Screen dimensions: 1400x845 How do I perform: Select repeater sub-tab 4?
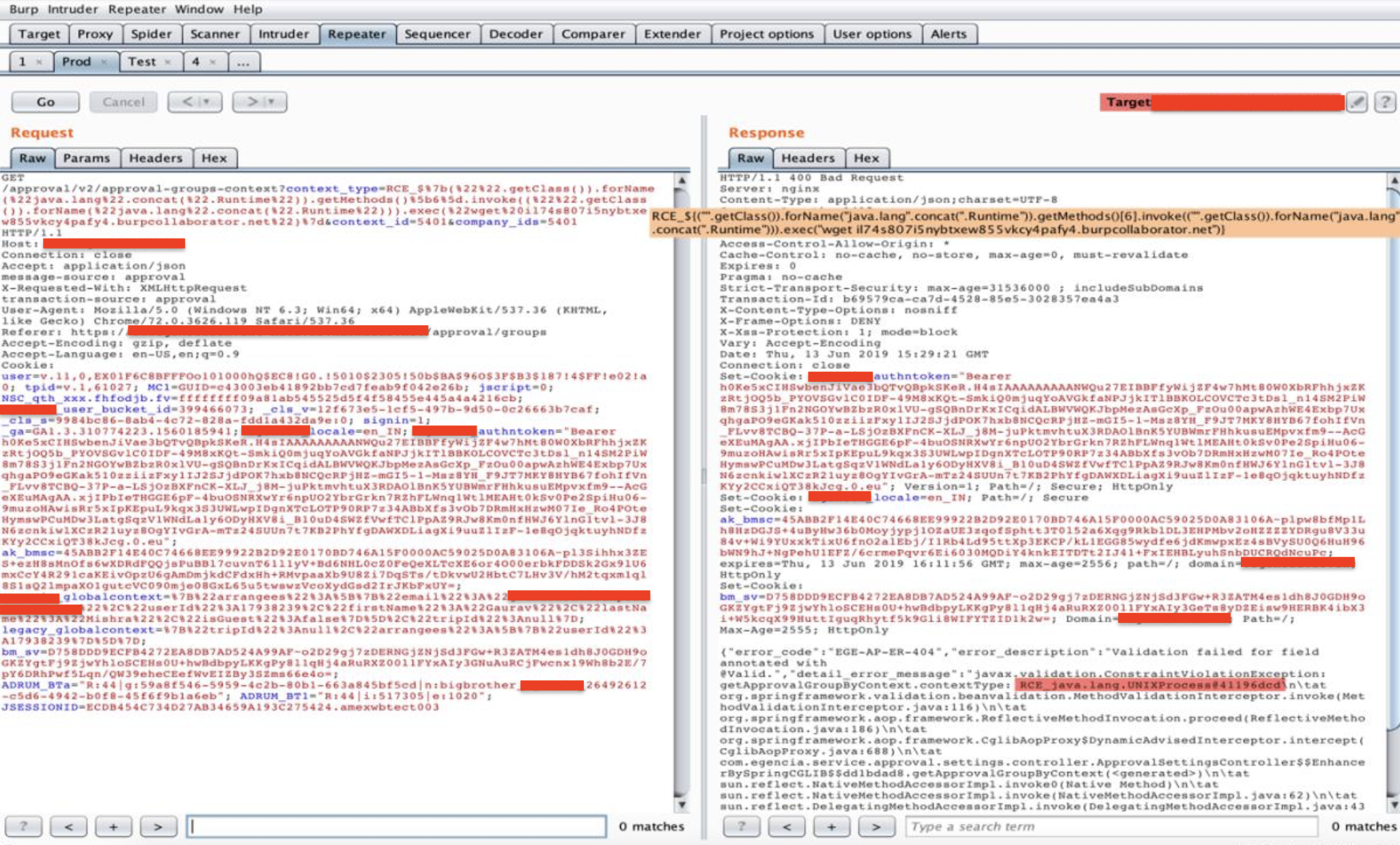tap(195, 61)
